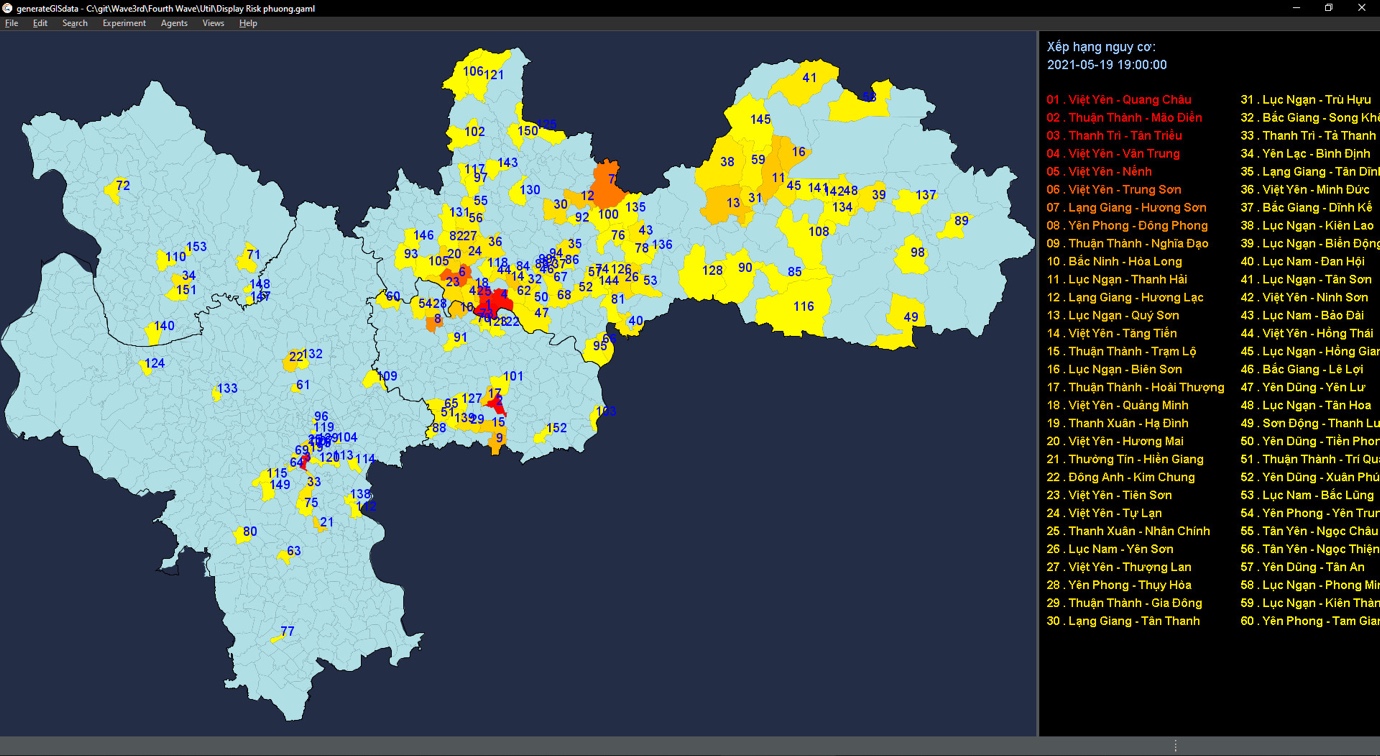Viewport: 1380px width, 756px height.
Task: Minimize the application window
Action: [1294, 8]
